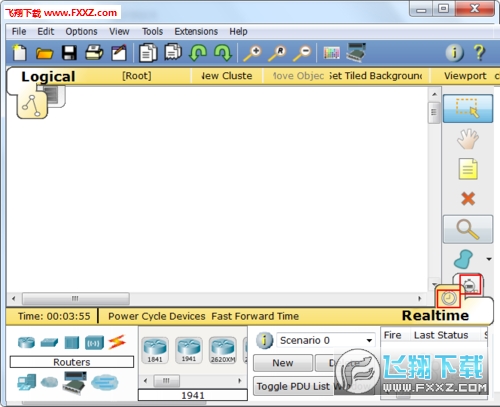Select the red X Delete tool

pos(468,199)
